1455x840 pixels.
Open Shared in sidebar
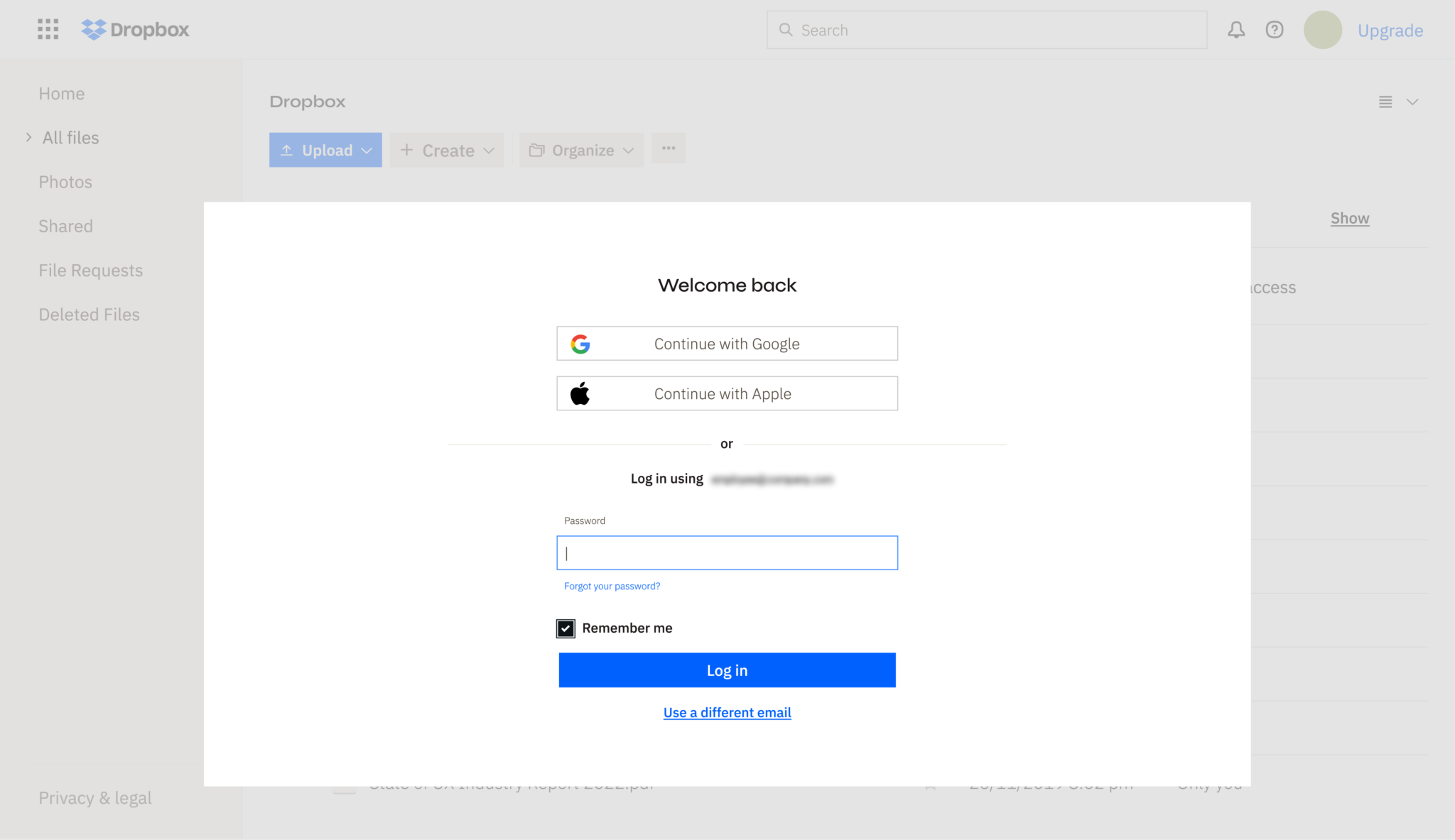tap(65, 226)
